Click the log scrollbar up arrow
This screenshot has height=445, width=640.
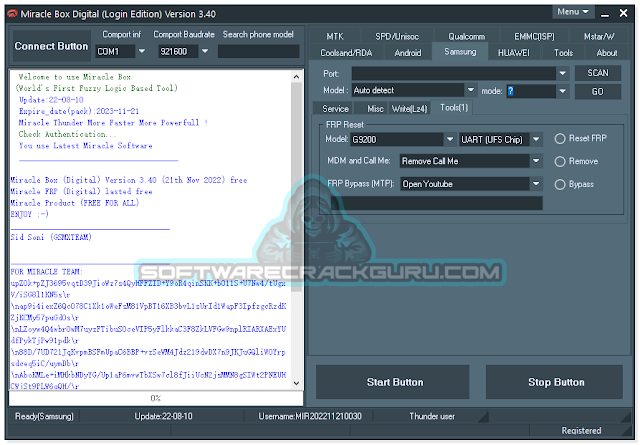coord(296,76)
